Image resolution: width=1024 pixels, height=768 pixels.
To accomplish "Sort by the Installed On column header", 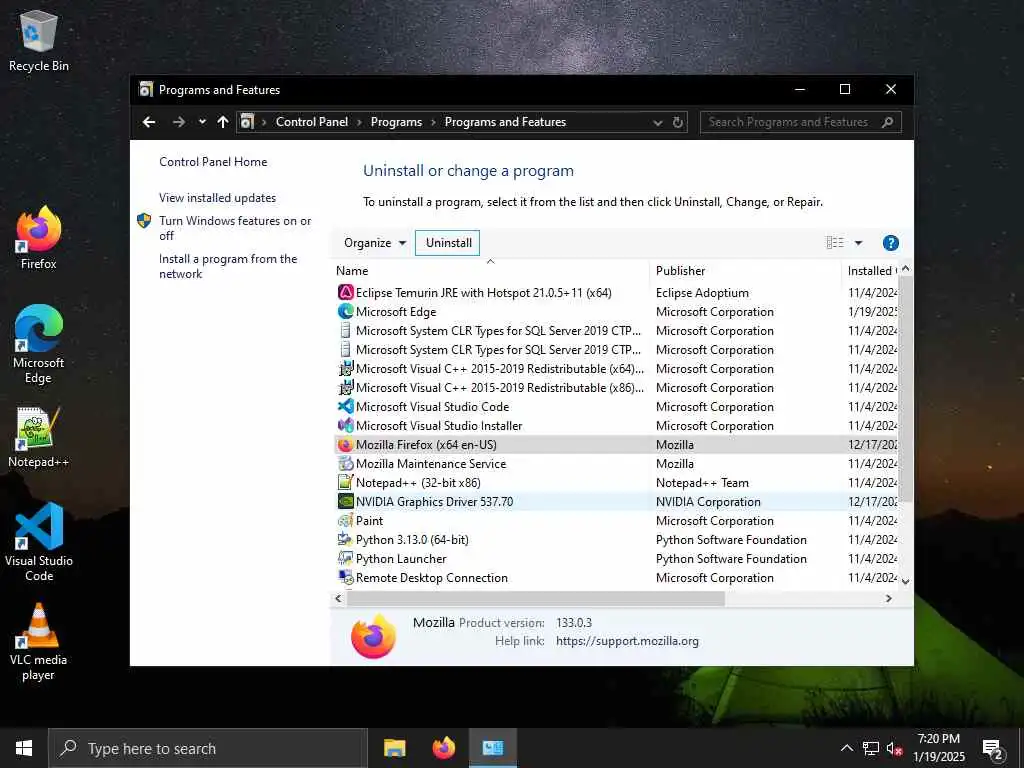I will [870, 270].
